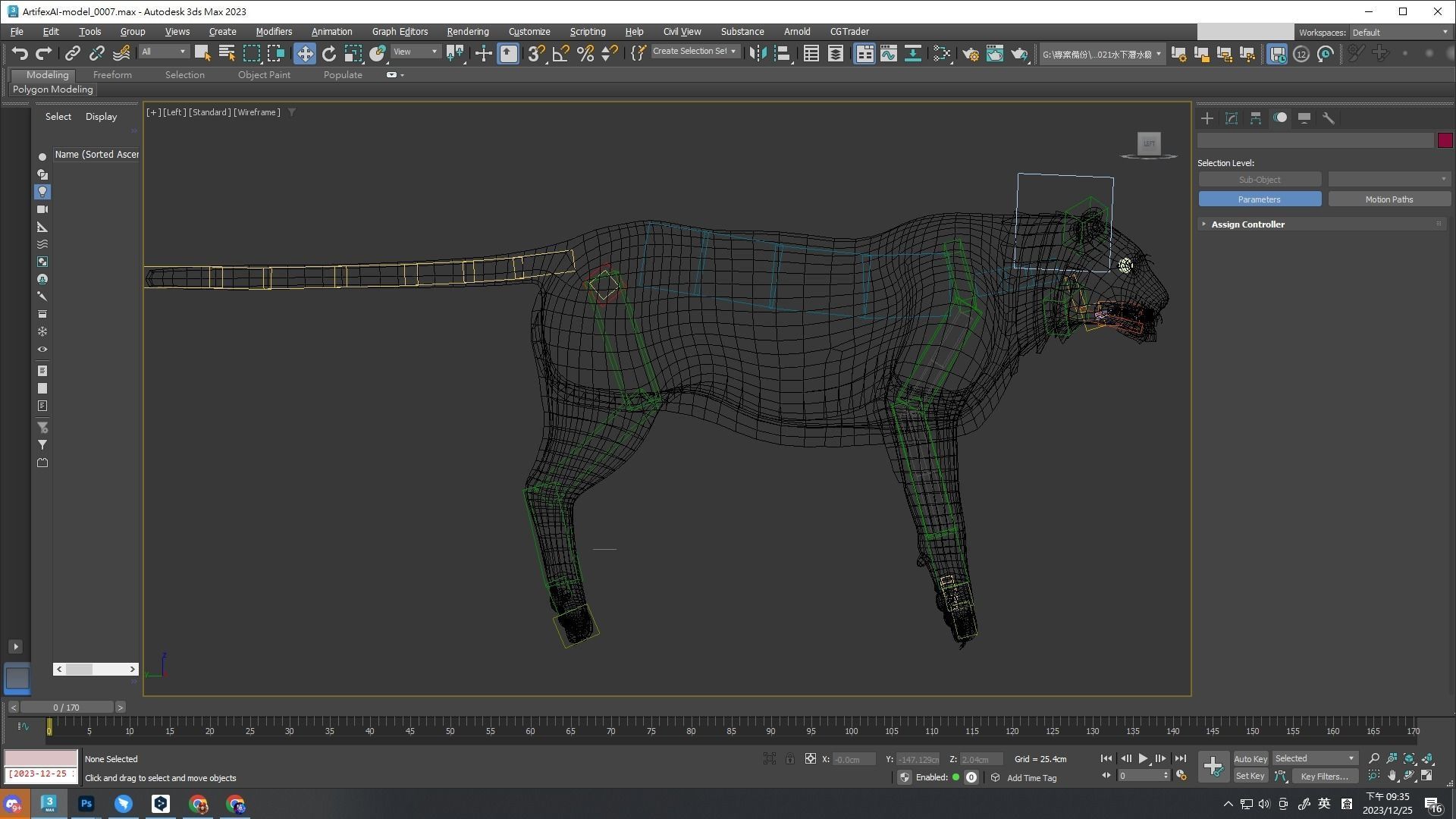Toggle the 3D Snaps button

click(537, 53)
